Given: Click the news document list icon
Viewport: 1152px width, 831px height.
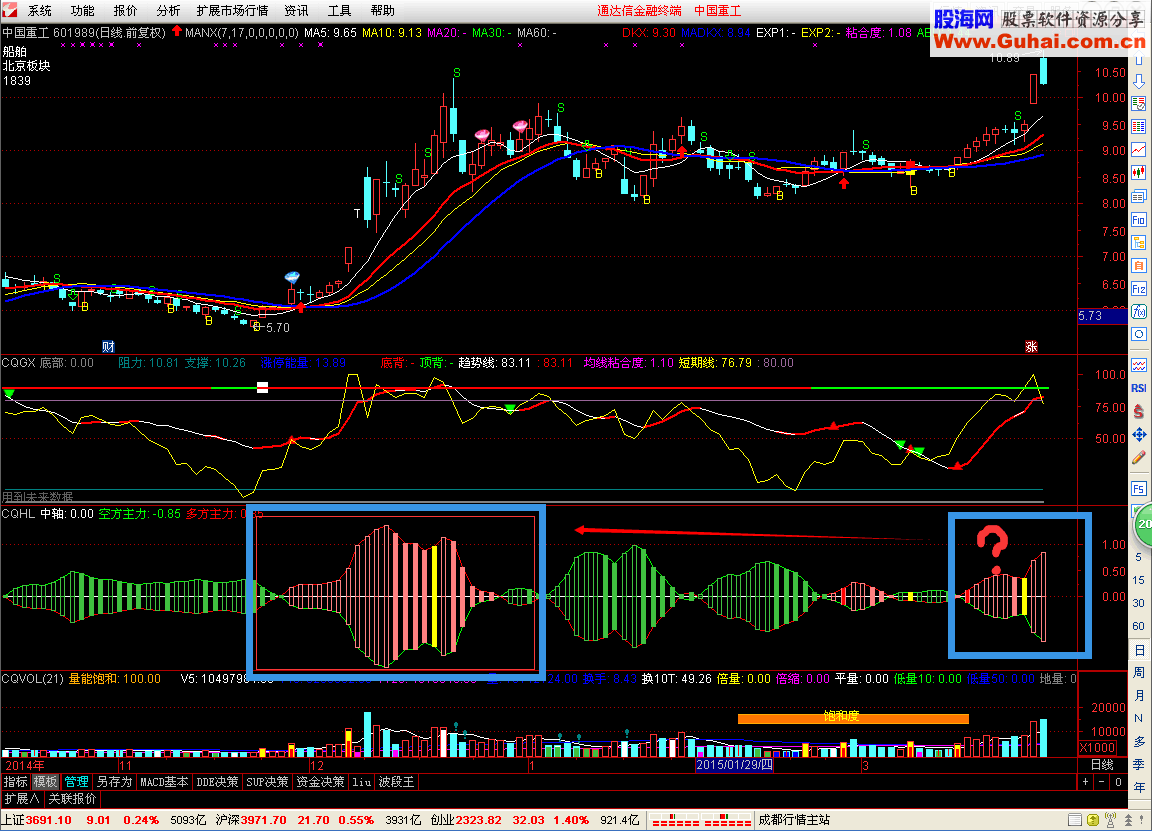Looking at the screenshot, I should tap(1139, 196).
